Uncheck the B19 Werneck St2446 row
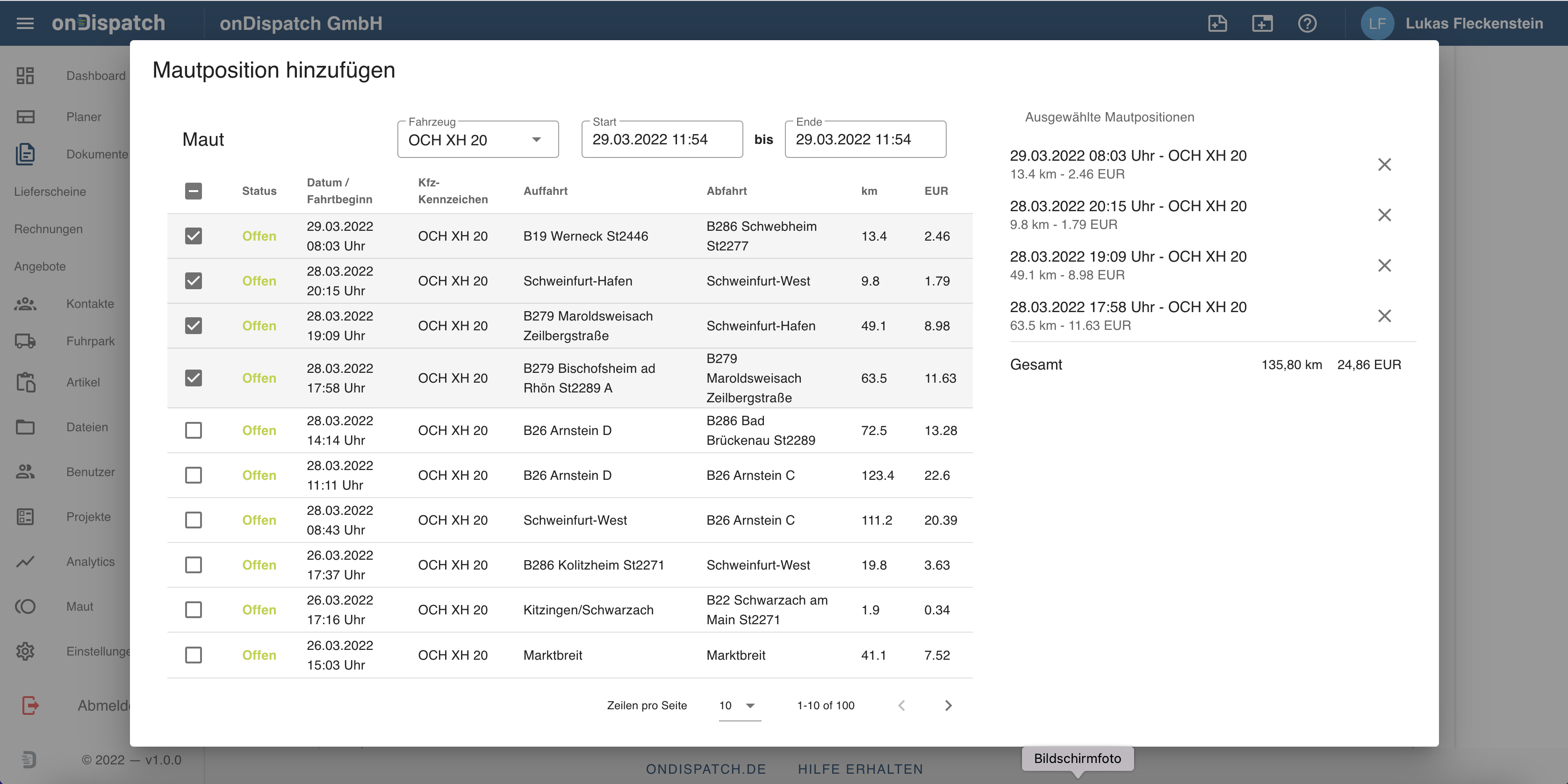1568x784 pixels. pos(194,236)
